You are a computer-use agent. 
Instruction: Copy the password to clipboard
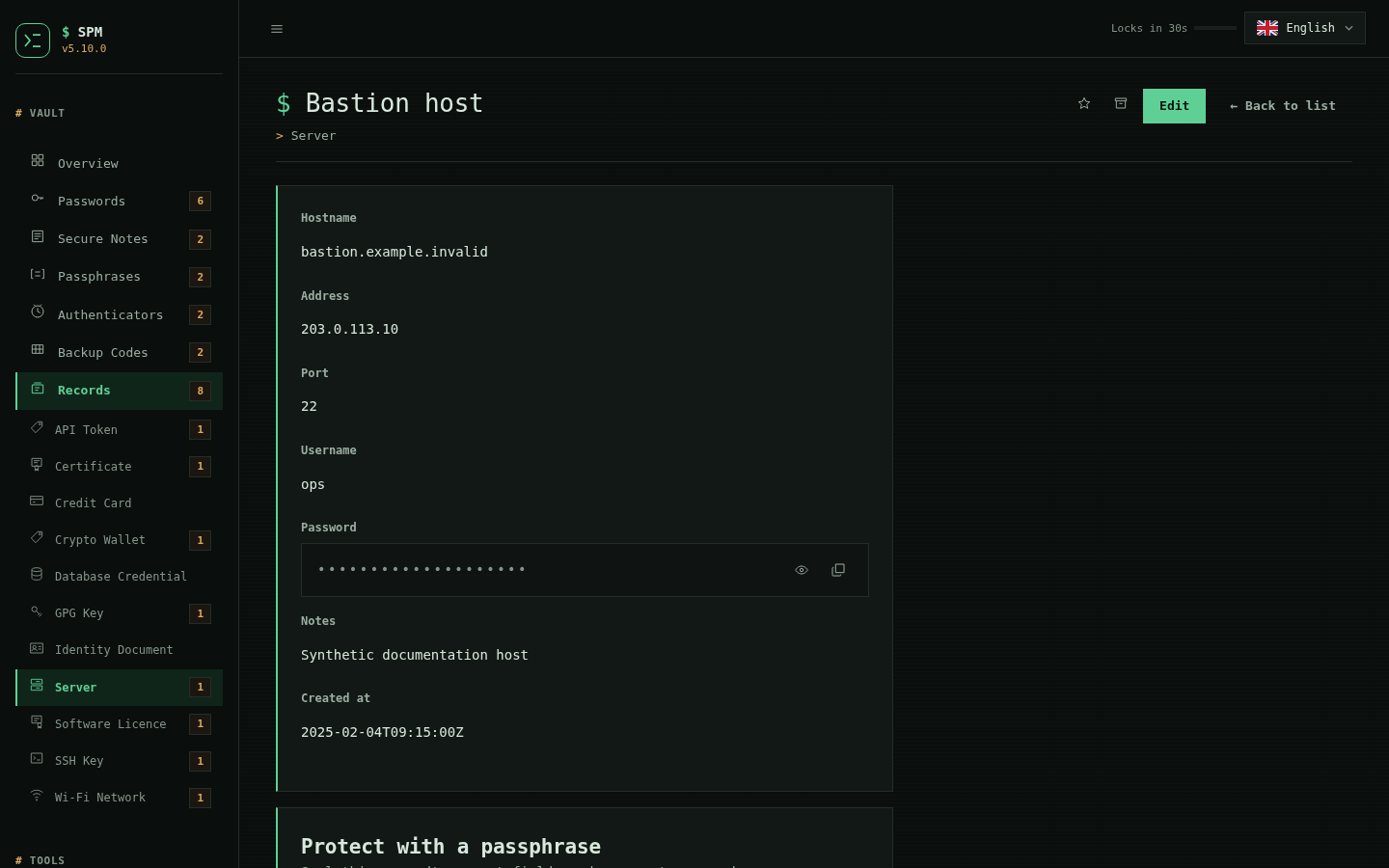click(838, 570)
